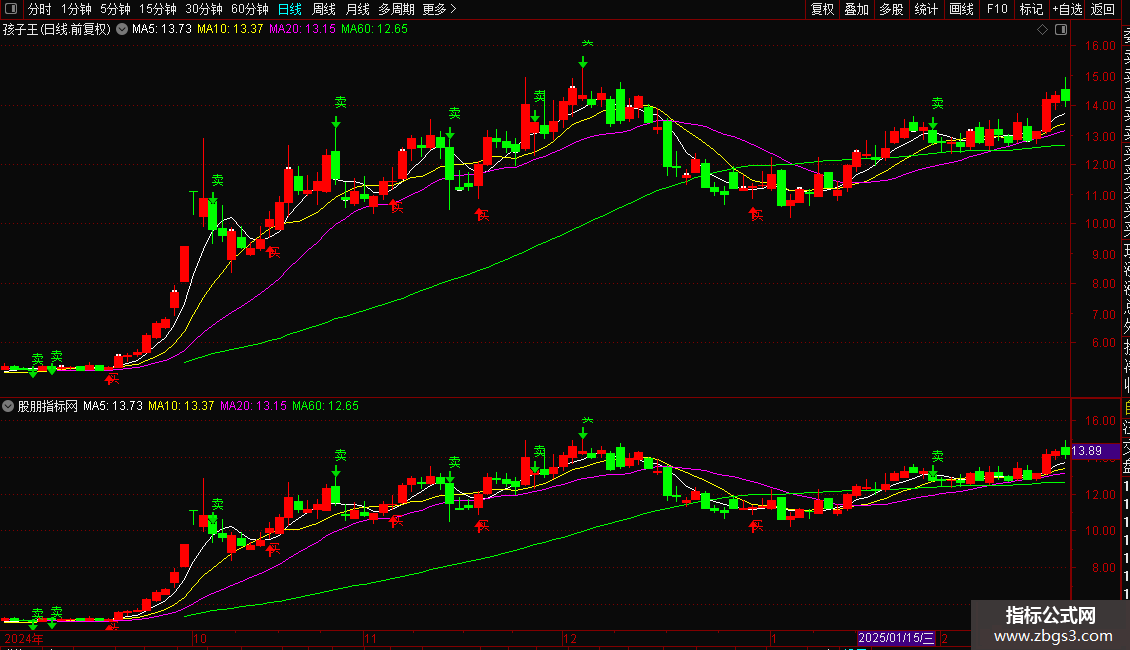Click the 16.00 price label on main axis
Viewport: 1130px width, 650px height.
click(x=1100, y=45)
